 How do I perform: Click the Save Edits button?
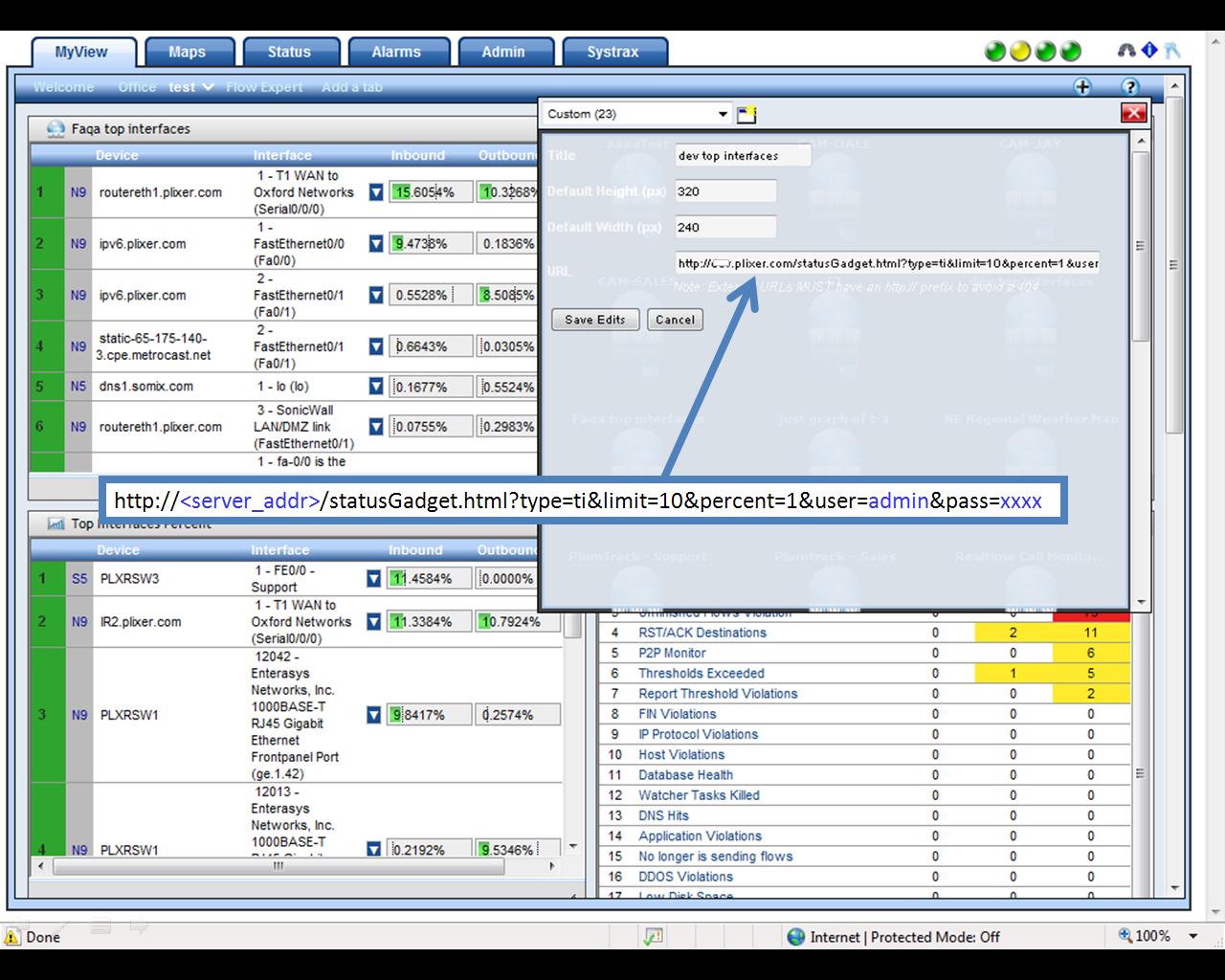[x=594, y=320]
